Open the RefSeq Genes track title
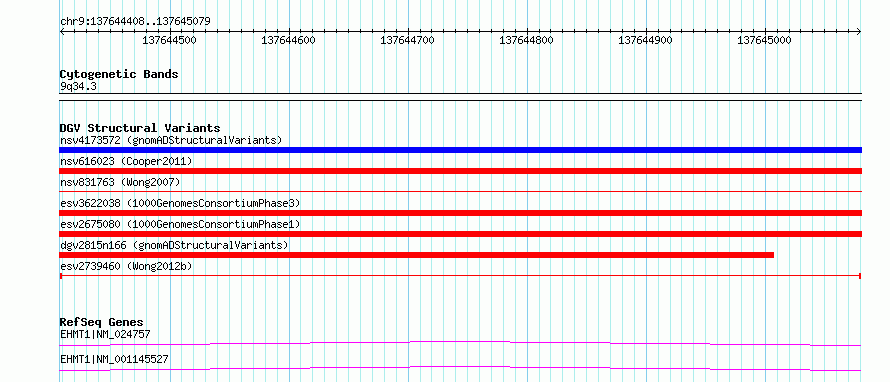This screenshot has height=382, width=890. [102, 322]
